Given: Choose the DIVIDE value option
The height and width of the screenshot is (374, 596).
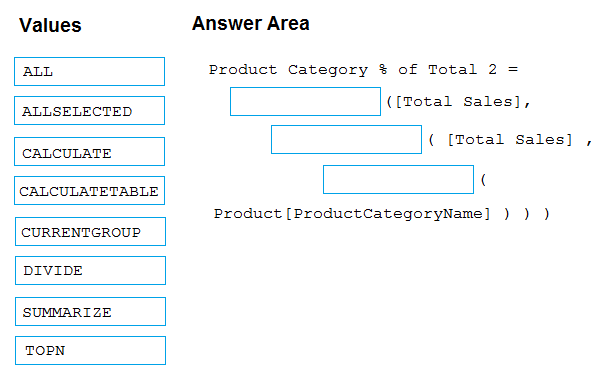Looking at the screenshot, I should coord(90,271).
